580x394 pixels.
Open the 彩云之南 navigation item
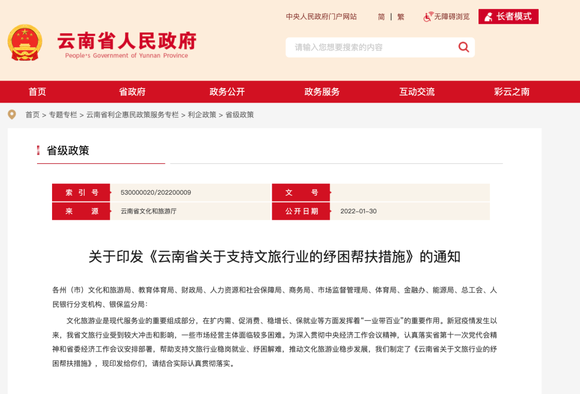pyautogui.click(x=512, y=92)
